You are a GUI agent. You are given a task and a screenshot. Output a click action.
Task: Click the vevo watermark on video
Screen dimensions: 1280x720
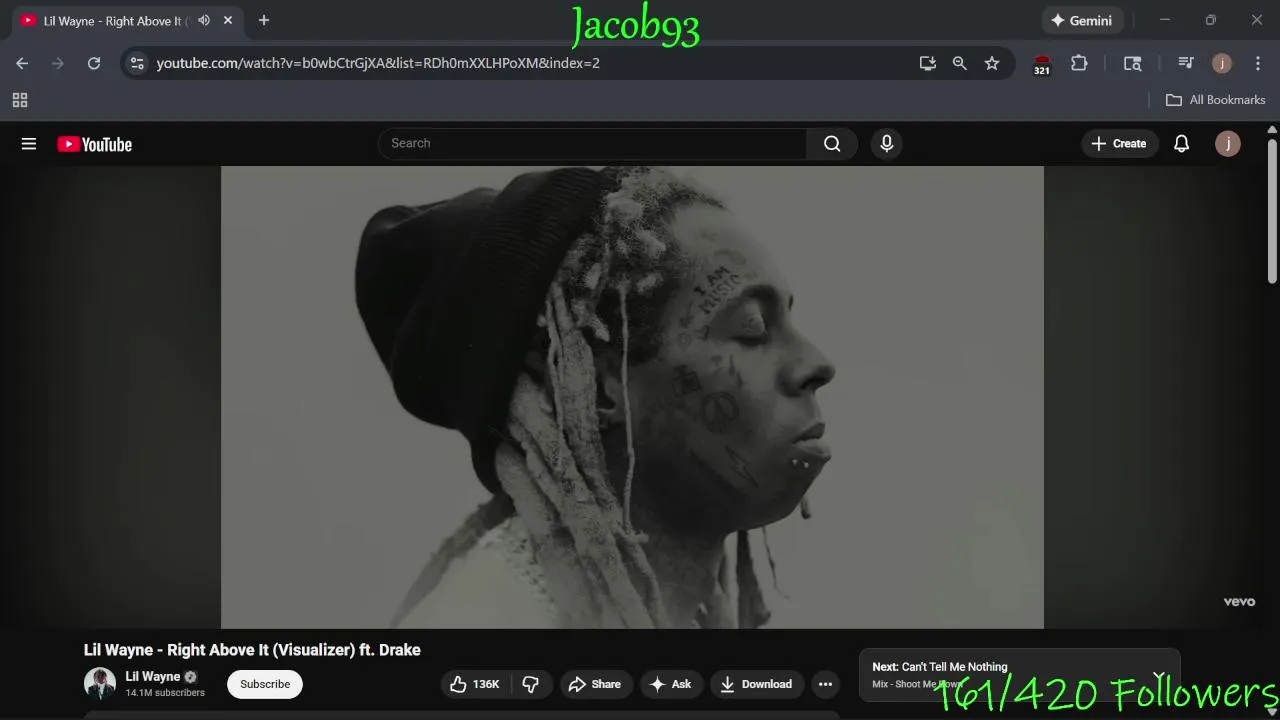click(x=1239, y=601)
